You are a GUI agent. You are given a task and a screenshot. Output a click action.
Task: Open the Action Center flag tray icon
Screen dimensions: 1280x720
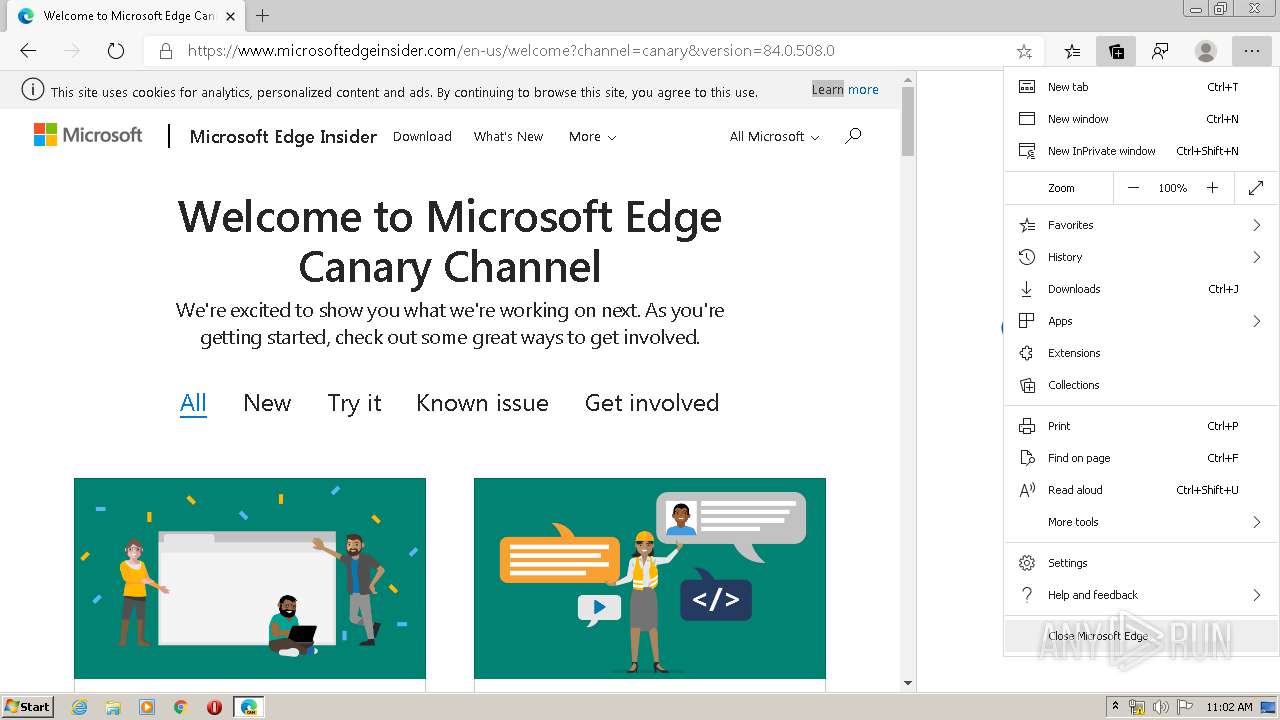coord(1184,707)
